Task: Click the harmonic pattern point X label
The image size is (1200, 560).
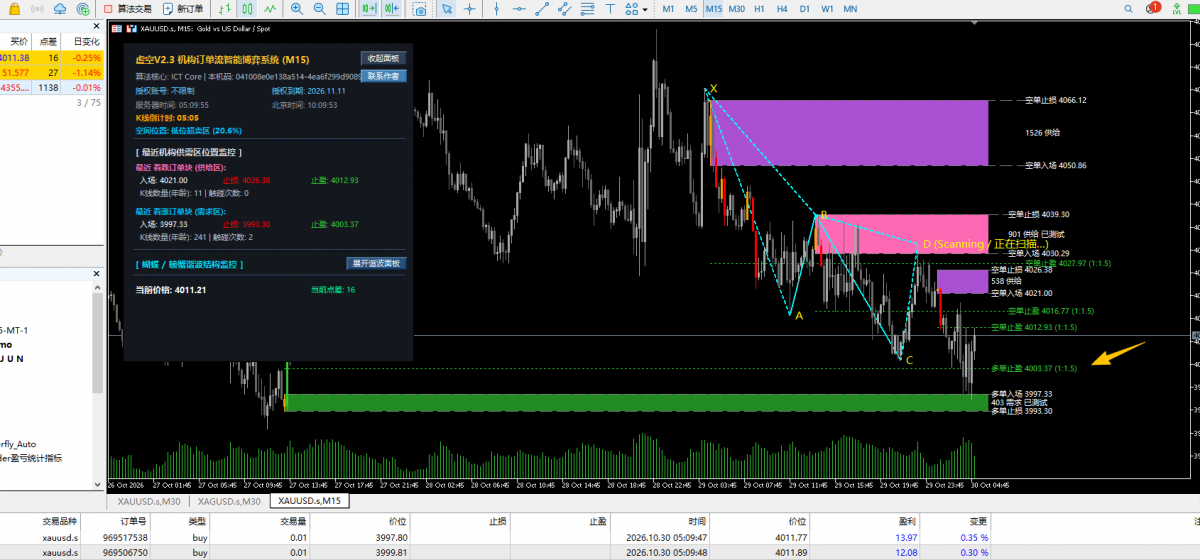Action: [712, 89]
